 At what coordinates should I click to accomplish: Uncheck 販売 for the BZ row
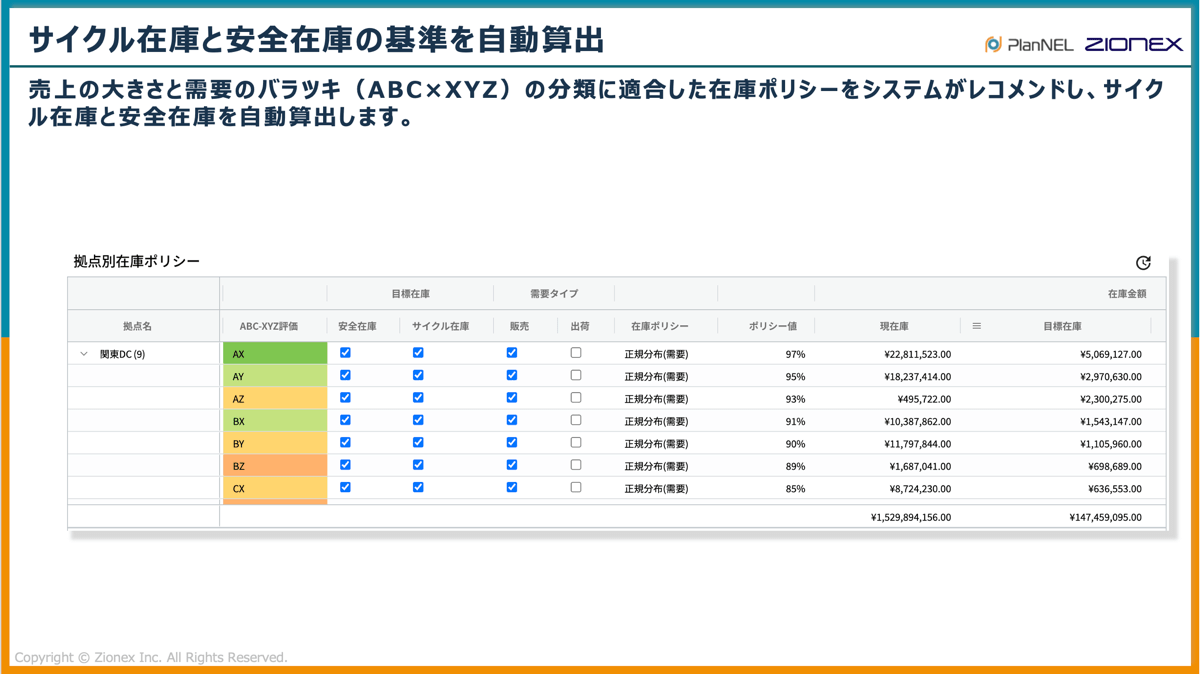click(x=512, y=464)
